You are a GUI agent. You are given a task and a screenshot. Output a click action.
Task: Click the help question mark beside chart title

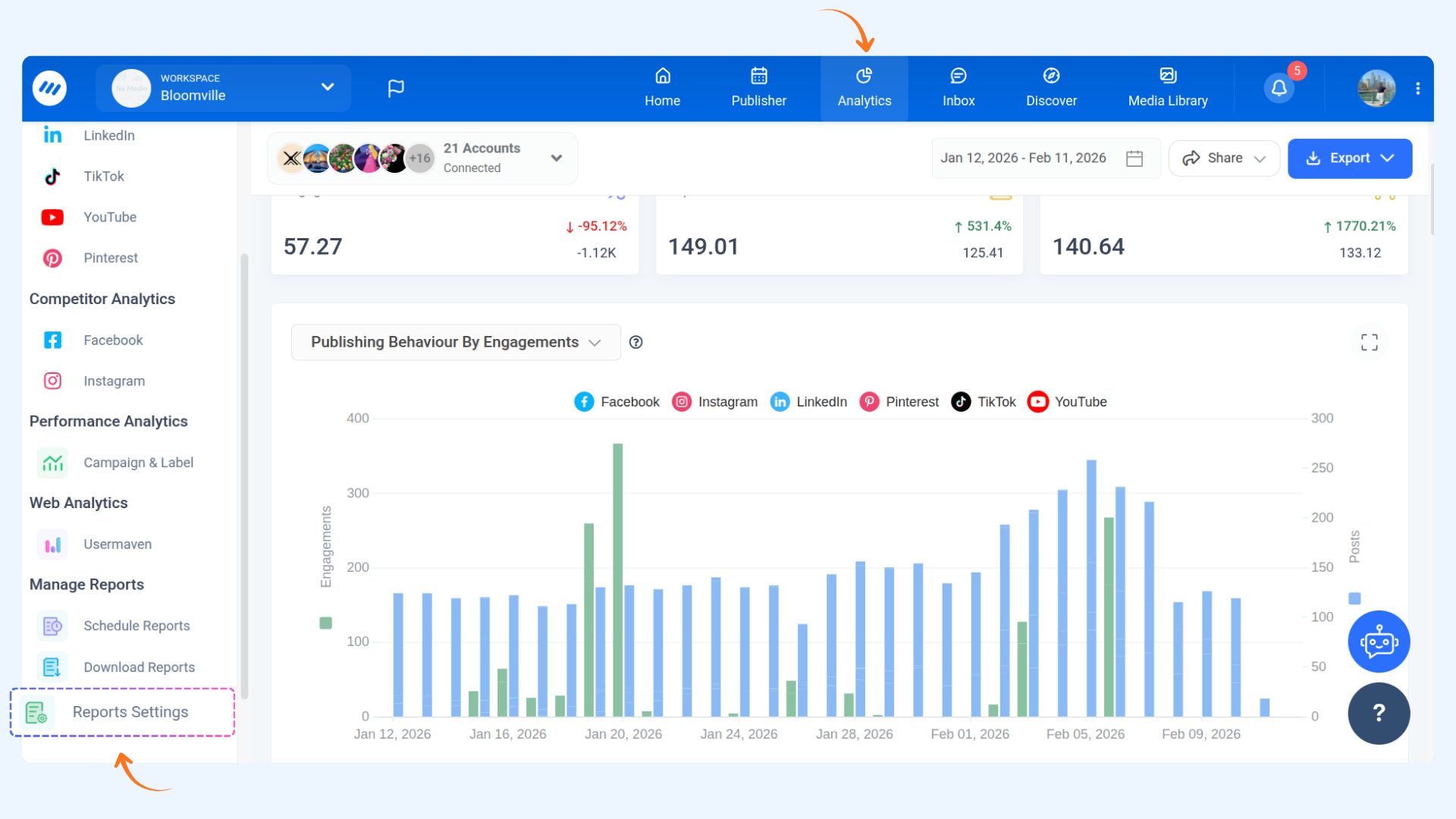[x=636, y=343]
